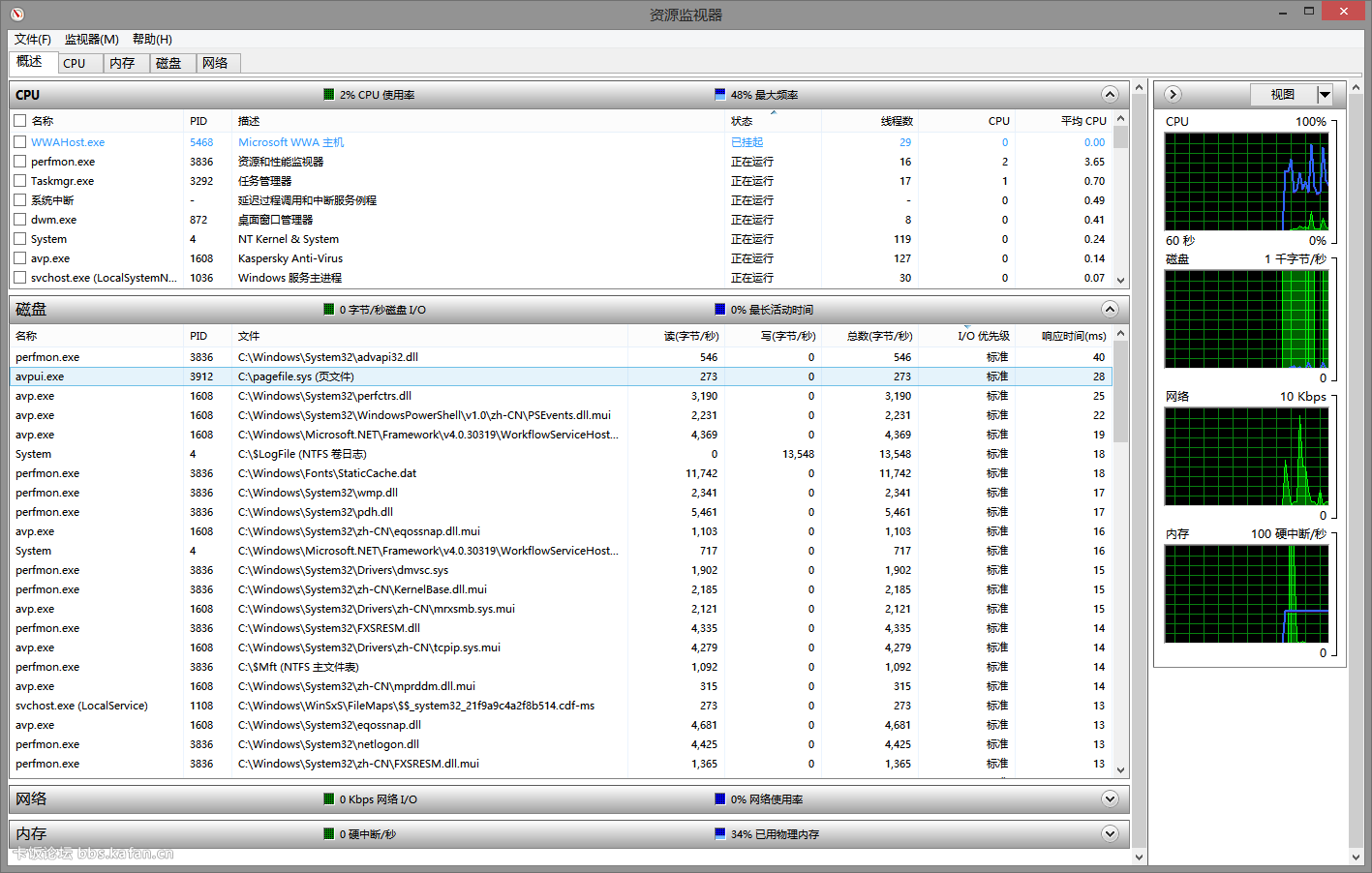The height and width of the screenshot is (873, 1372).
Task: Check the avp.exe process checkbox
Action: pos(20,258)
